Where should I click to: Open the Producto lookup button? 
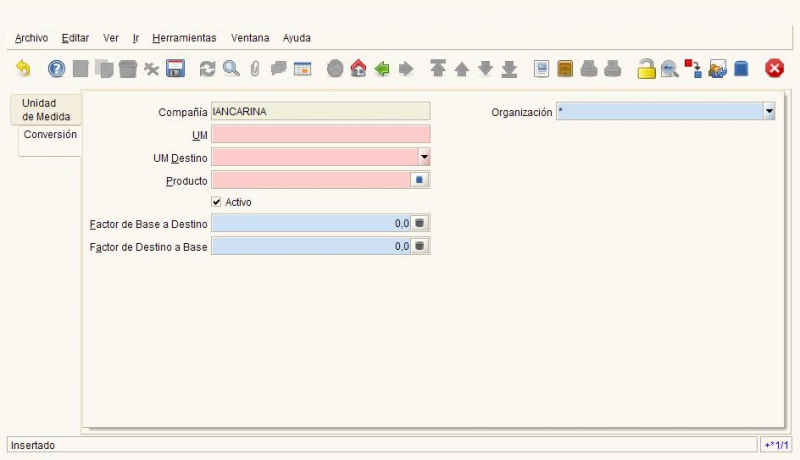point(421,180)
